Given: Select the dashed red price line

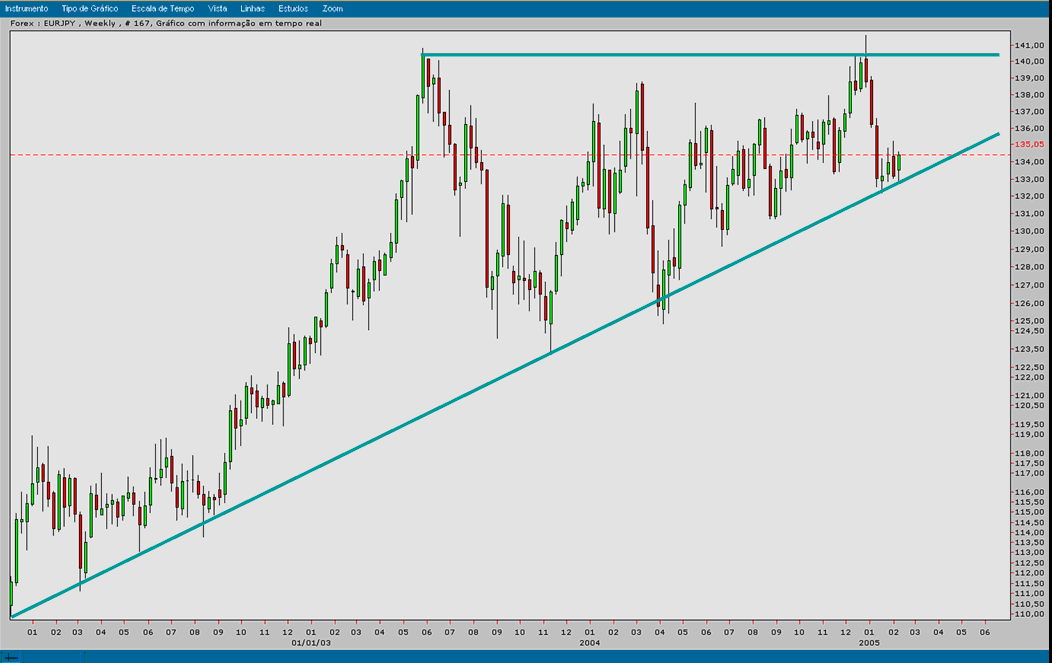Looking at the screenshot, I should click(300, 153).
